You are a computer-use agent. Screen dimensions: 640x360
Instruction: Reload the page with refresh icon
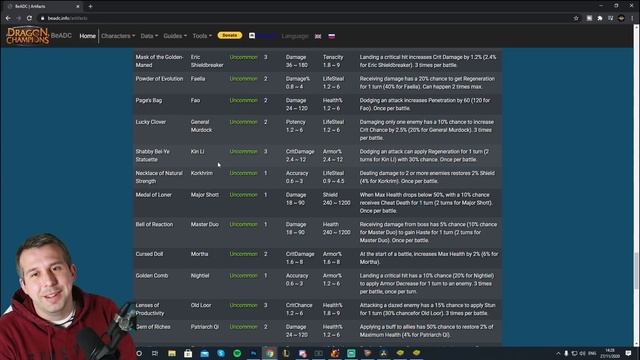tap(29, 18)
